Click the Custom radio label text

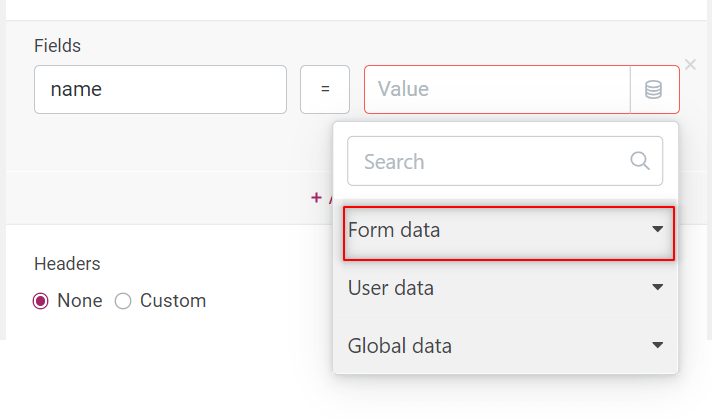(173, 301)
